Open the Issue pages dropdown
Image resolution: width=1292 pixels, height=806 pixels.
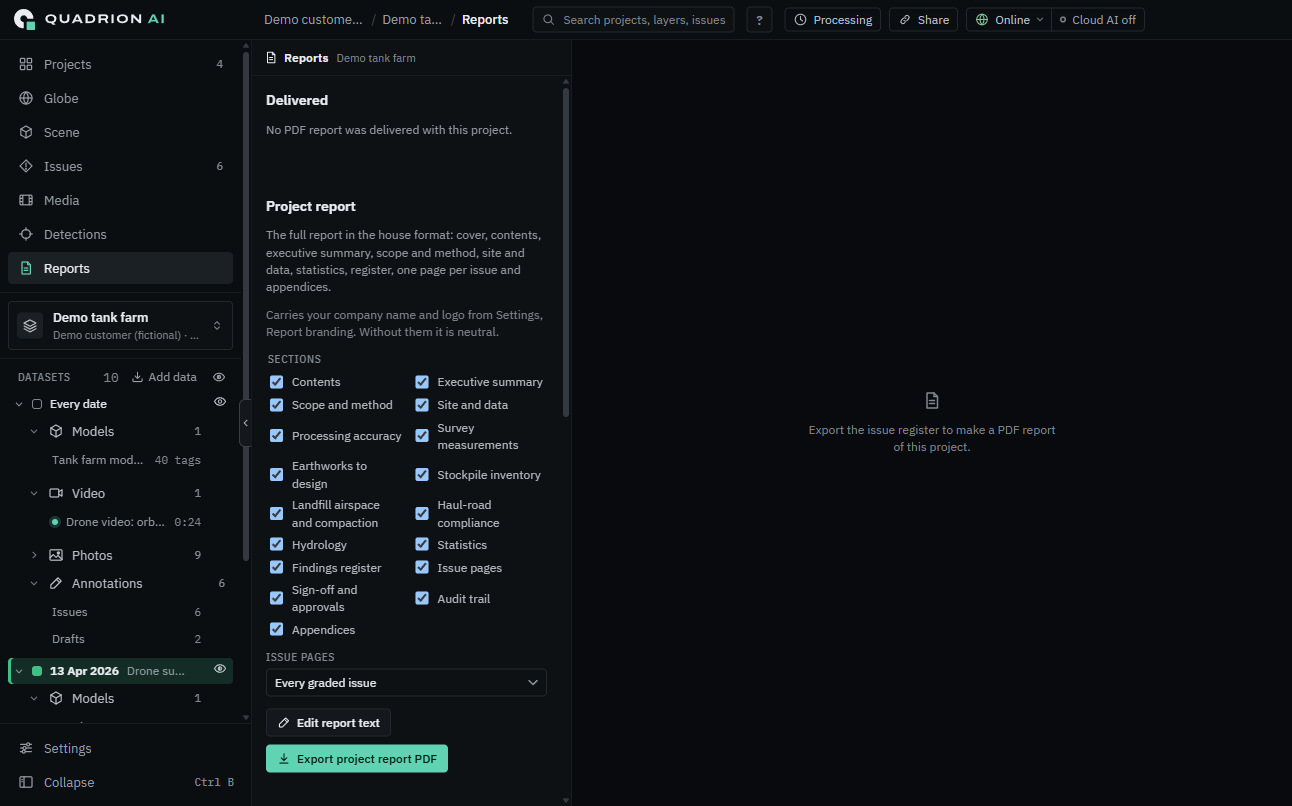pos(406,683)
